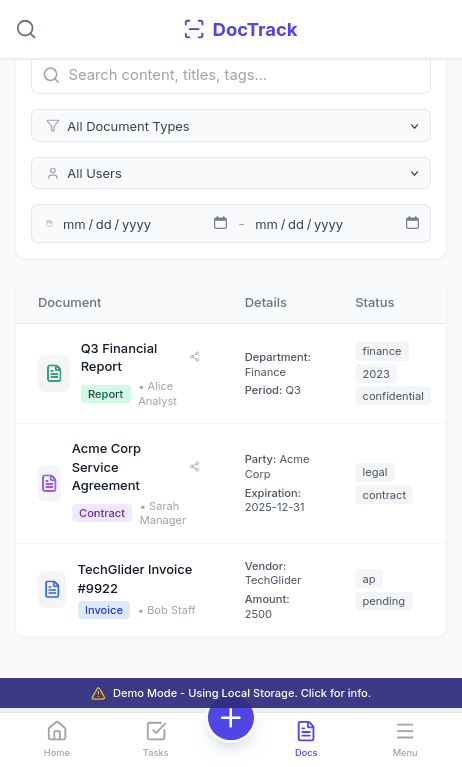Click Party: Acme Corp detail

[277, 467]
